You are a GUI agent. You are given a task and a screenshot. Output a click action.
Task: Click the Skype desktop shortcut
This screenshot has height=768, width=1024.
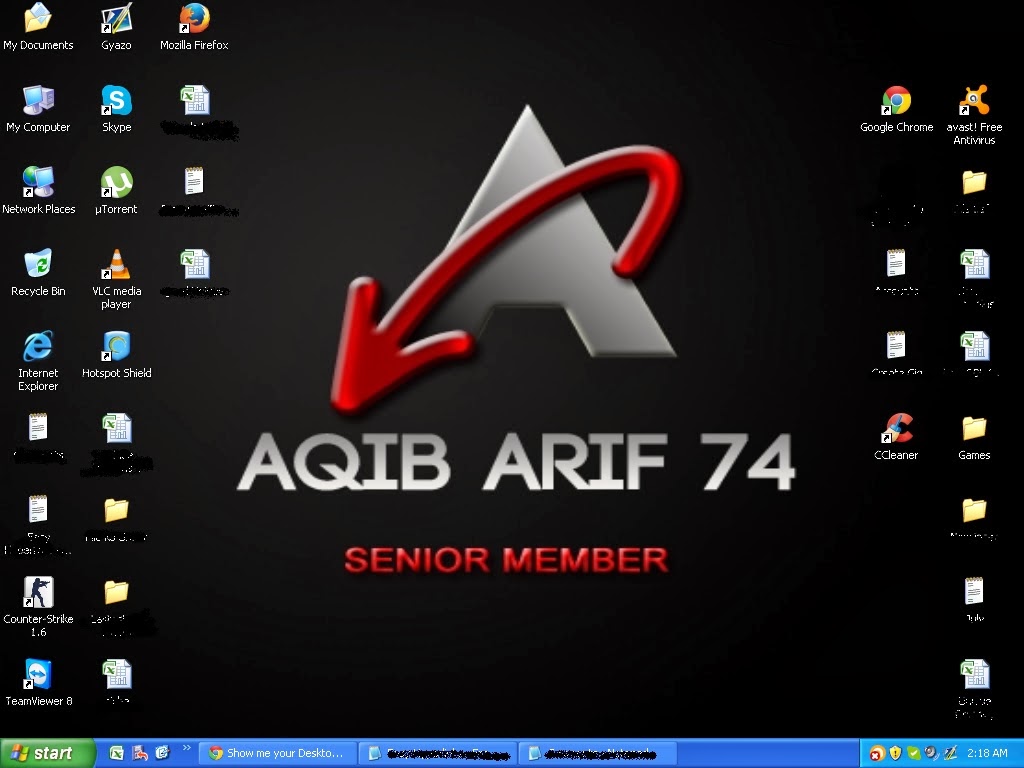pyautogui.click(x=116, y=108)
